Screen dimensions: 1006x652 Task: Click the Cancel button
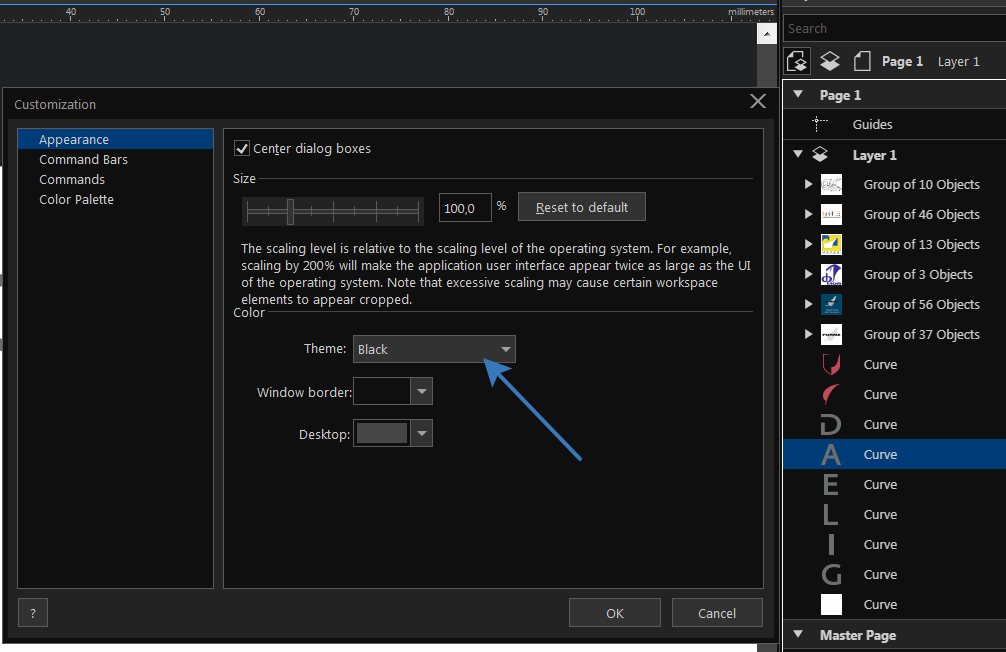717,613
